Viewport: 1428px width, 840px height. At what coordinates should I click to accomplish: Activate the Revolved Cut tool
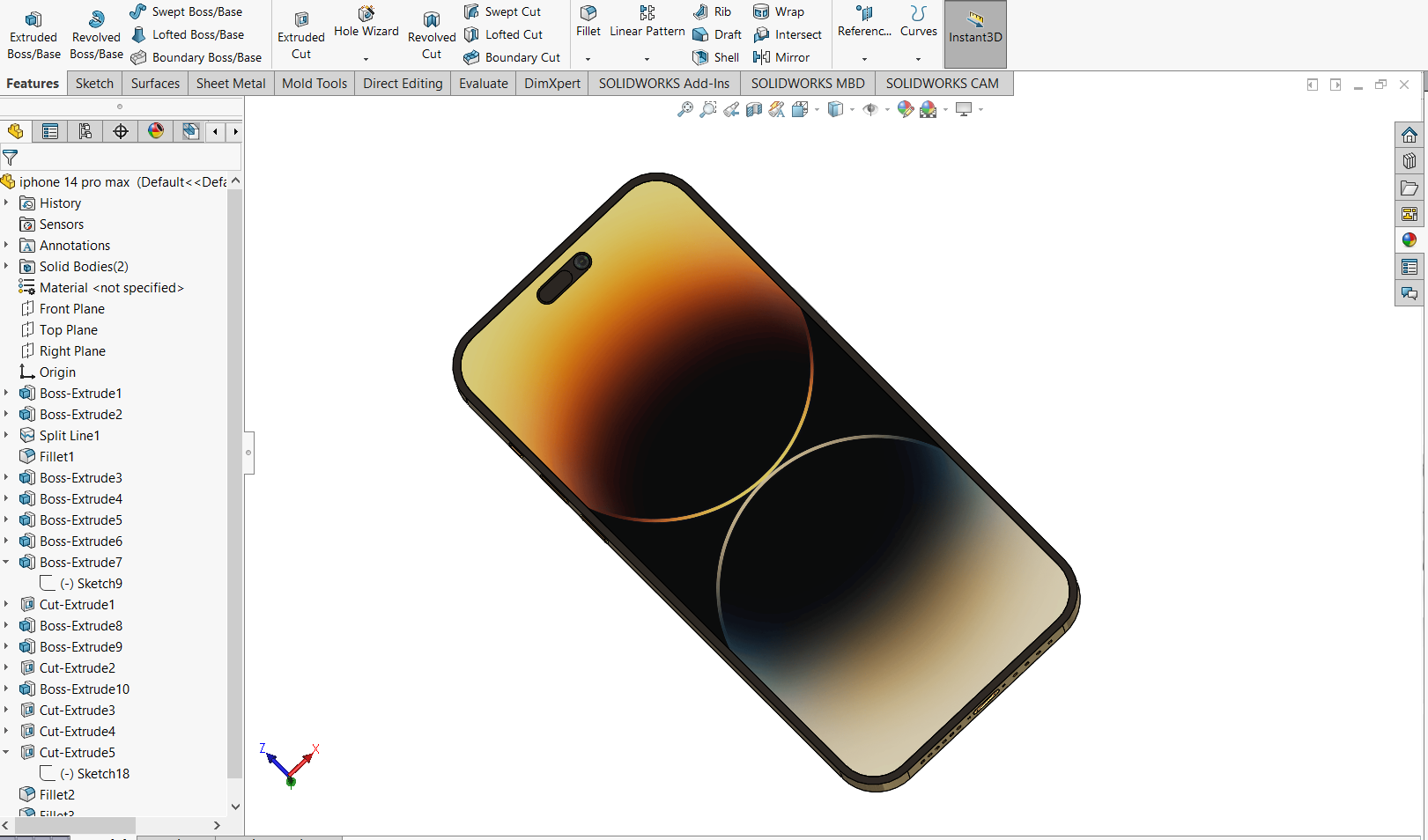tap(432, 35)
